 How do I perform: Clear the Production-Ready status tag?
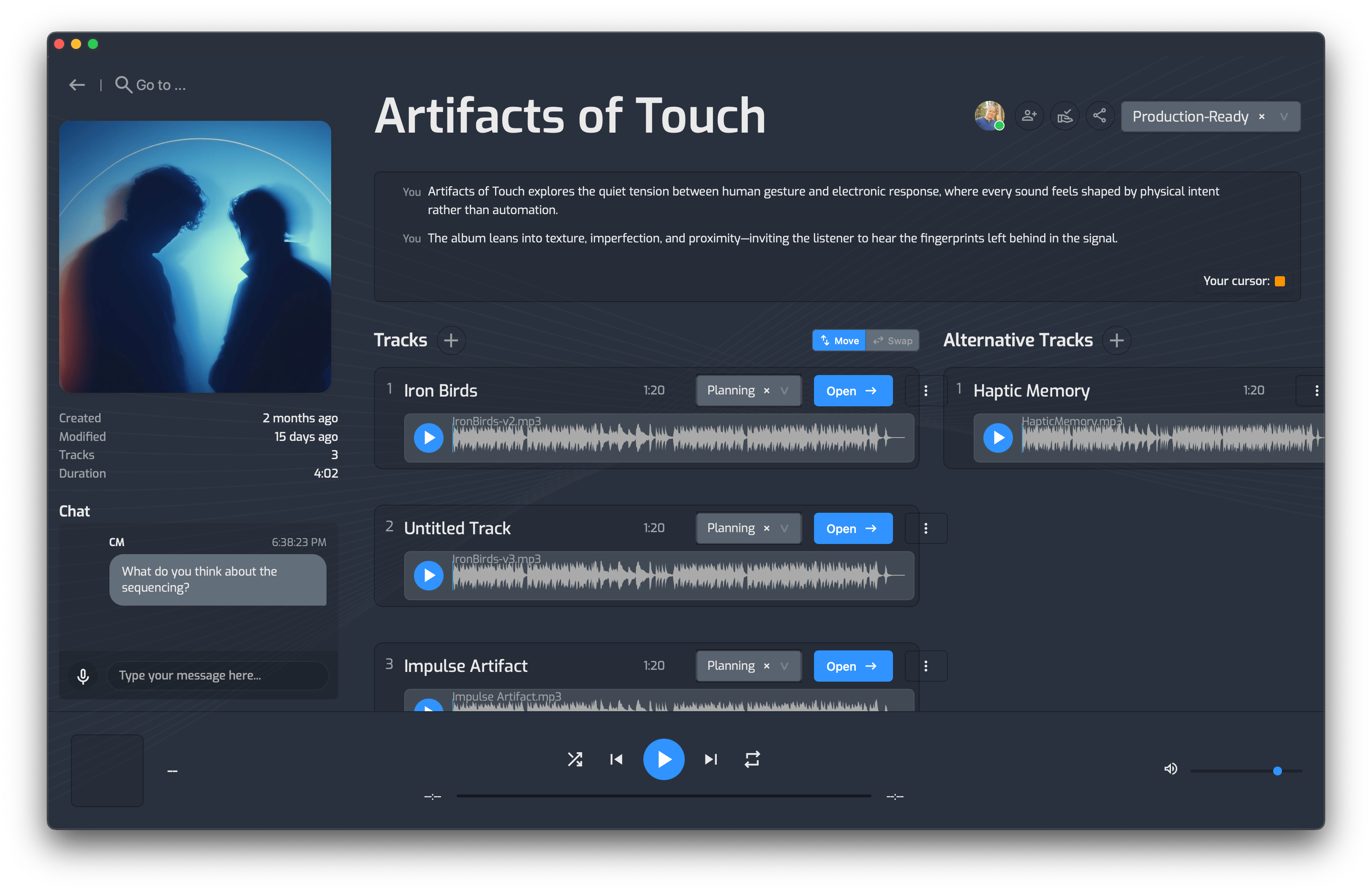[1262, 117]
